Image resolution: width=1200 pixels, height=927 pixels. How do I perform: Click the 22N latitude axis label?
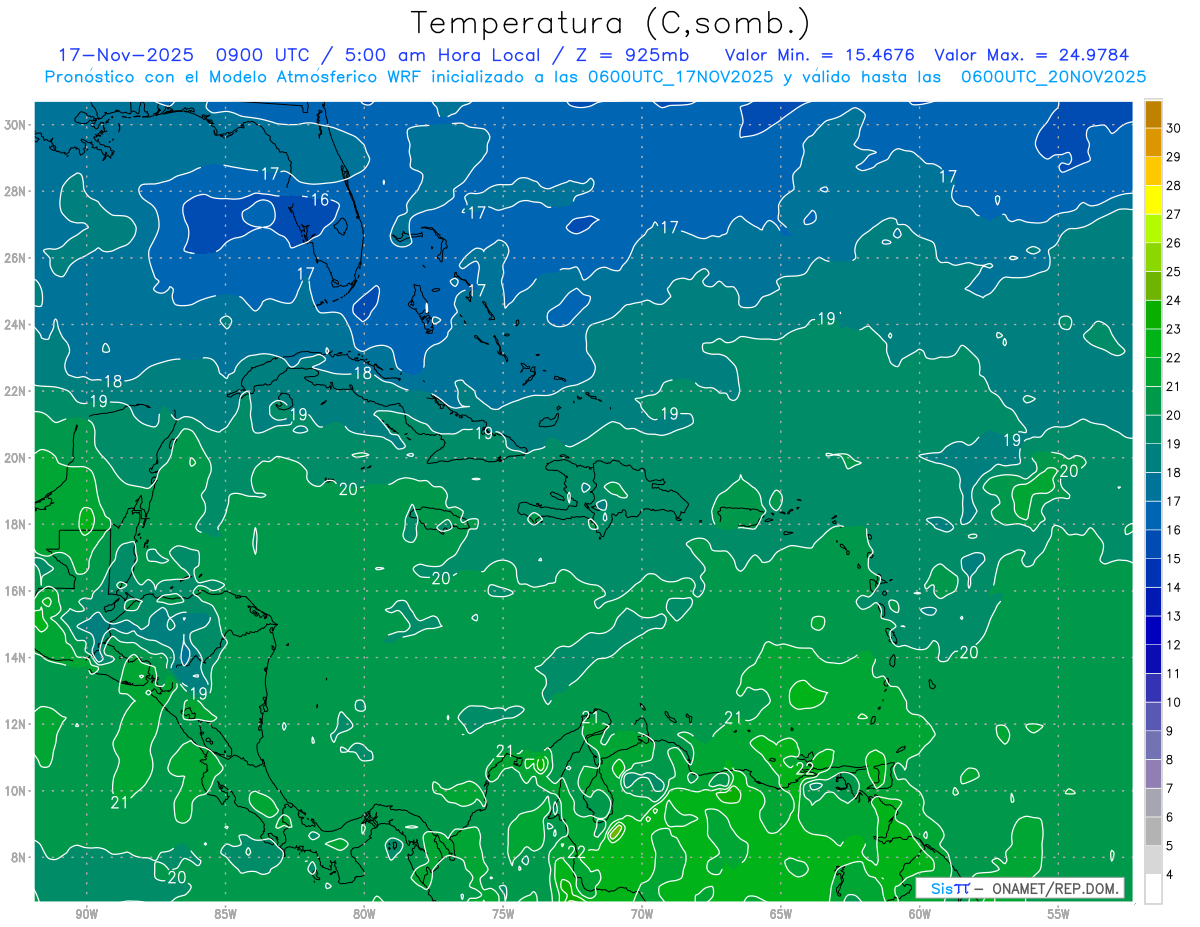(x=17, y=391)
